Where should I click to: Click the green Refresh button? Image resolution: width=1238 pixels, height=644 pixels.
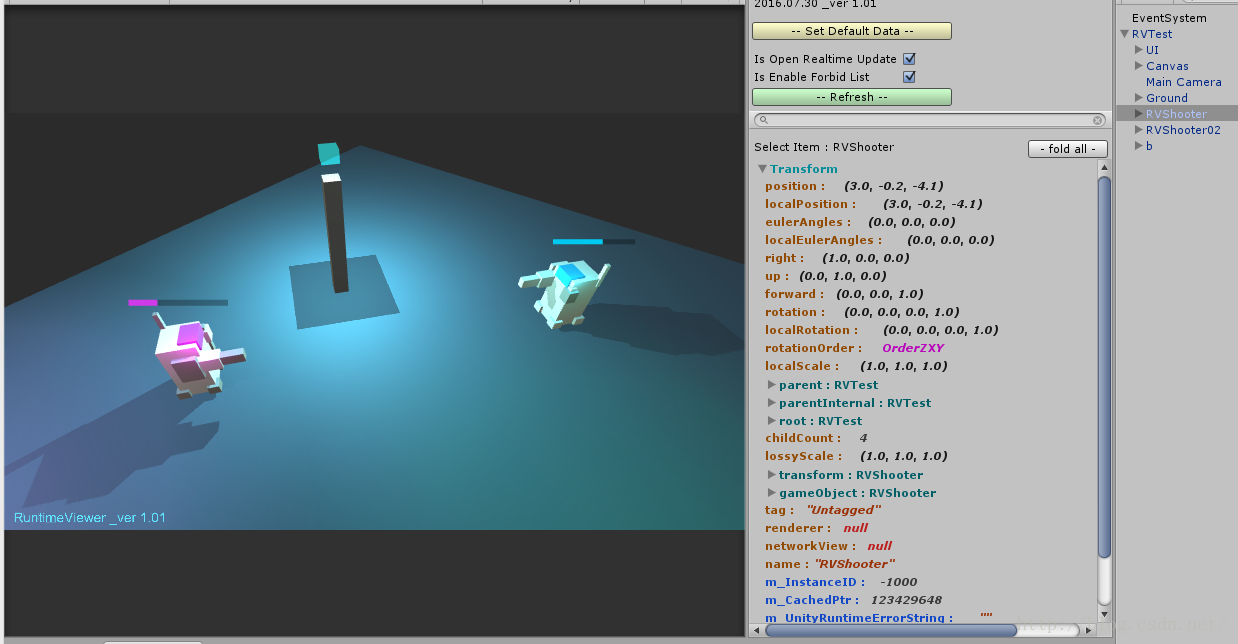(x=851, y=97)
